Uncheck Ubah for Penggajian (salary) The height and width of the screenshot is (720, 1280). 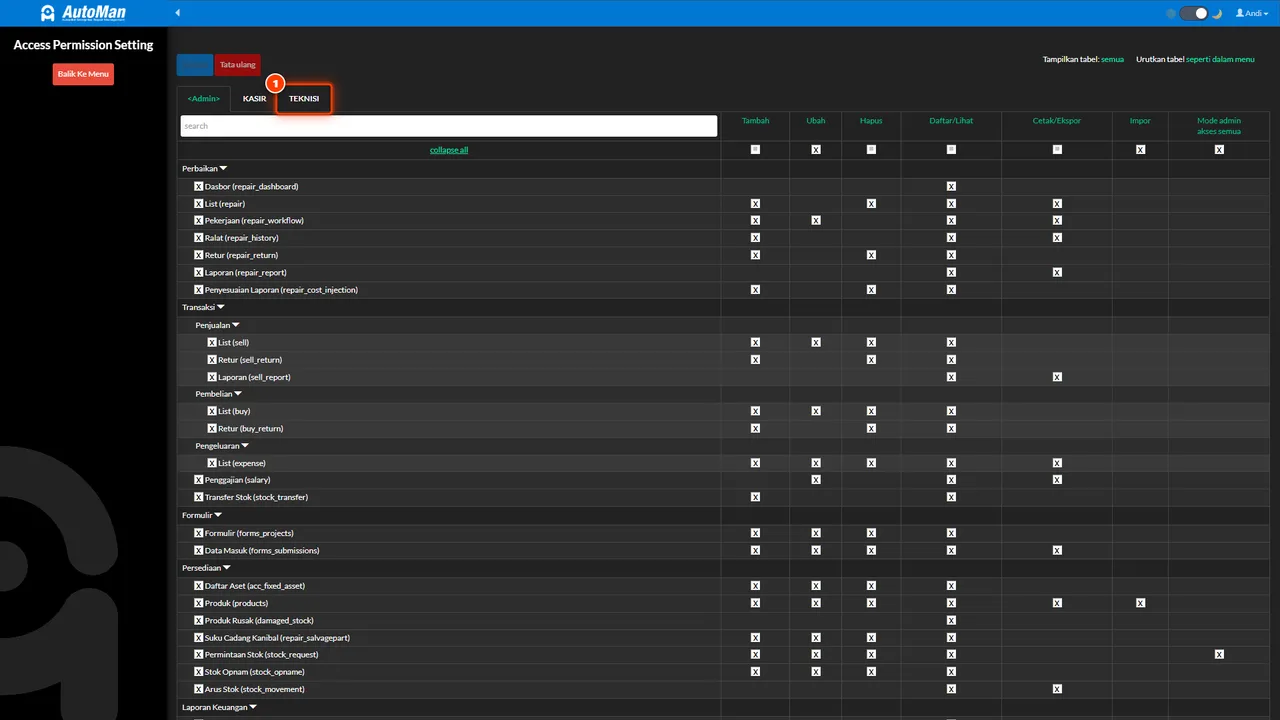click(816, 480)
